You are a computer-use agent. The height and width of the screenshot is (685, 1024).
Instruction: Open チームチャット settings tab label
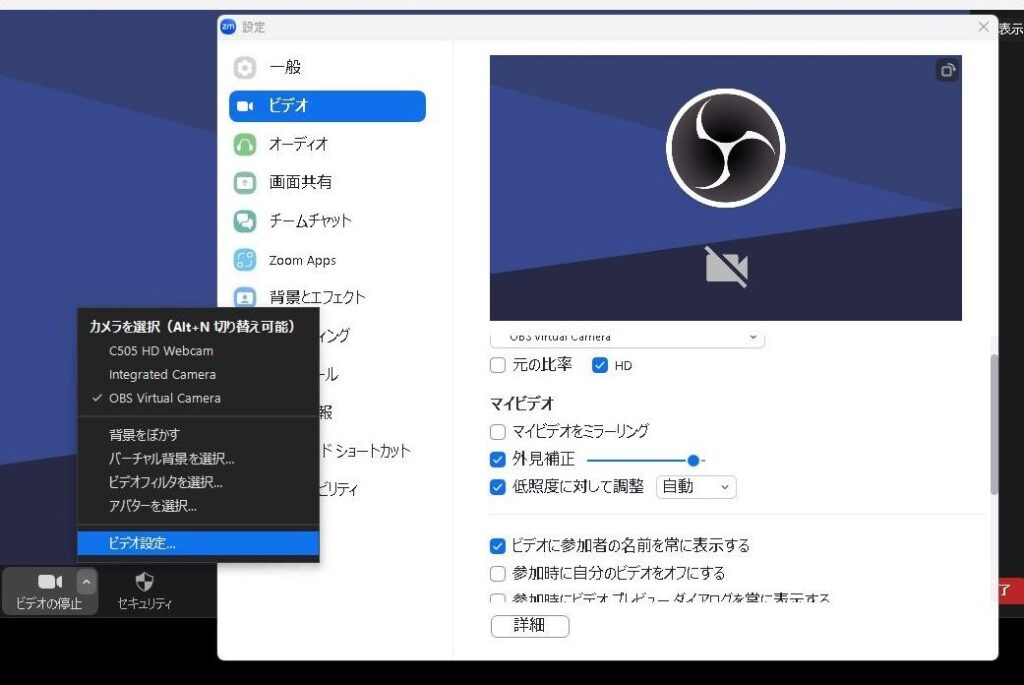point(310,221)
